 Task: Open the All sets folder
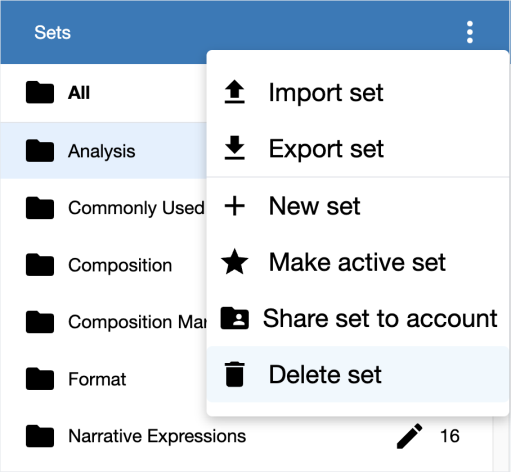point(104,92)
